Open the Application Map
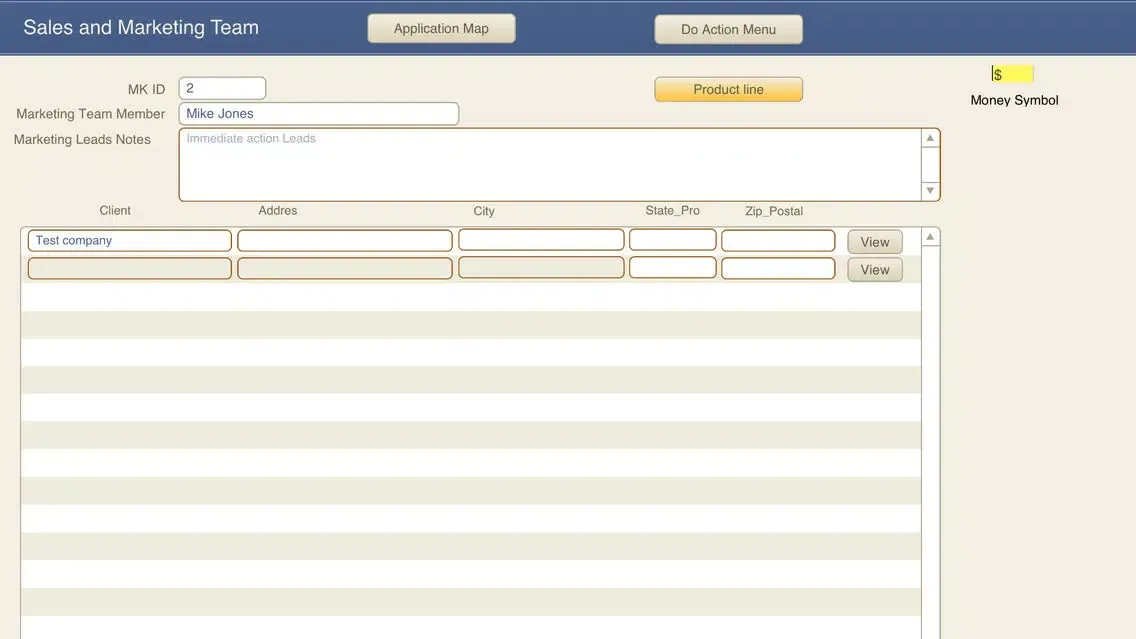1136x639 pixels. pyautogui.click(x=441, y=28)
